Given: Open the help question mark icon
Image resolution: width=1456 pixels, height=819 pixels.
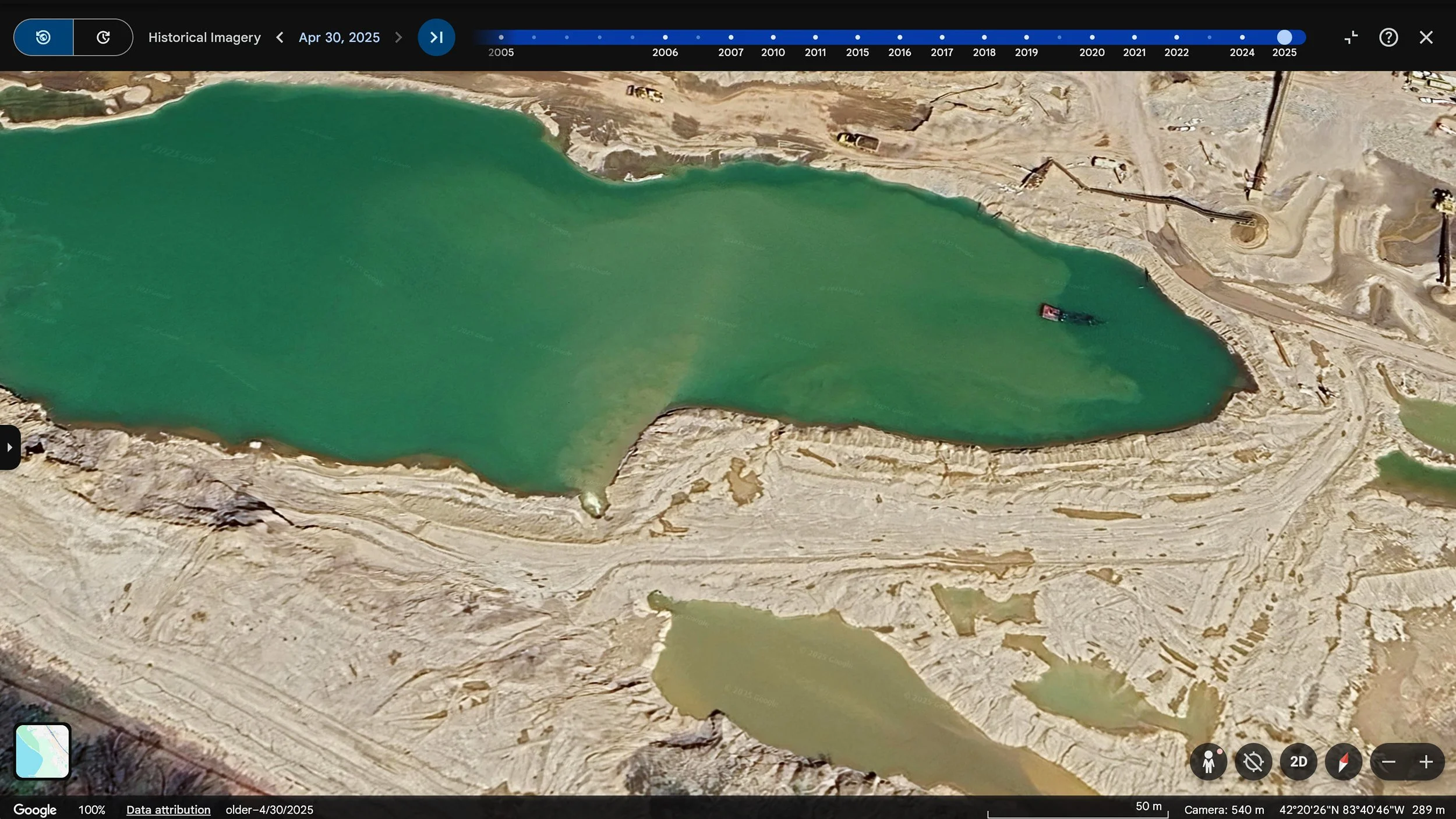Looking at the screenshot, I should pos(1388,37).
